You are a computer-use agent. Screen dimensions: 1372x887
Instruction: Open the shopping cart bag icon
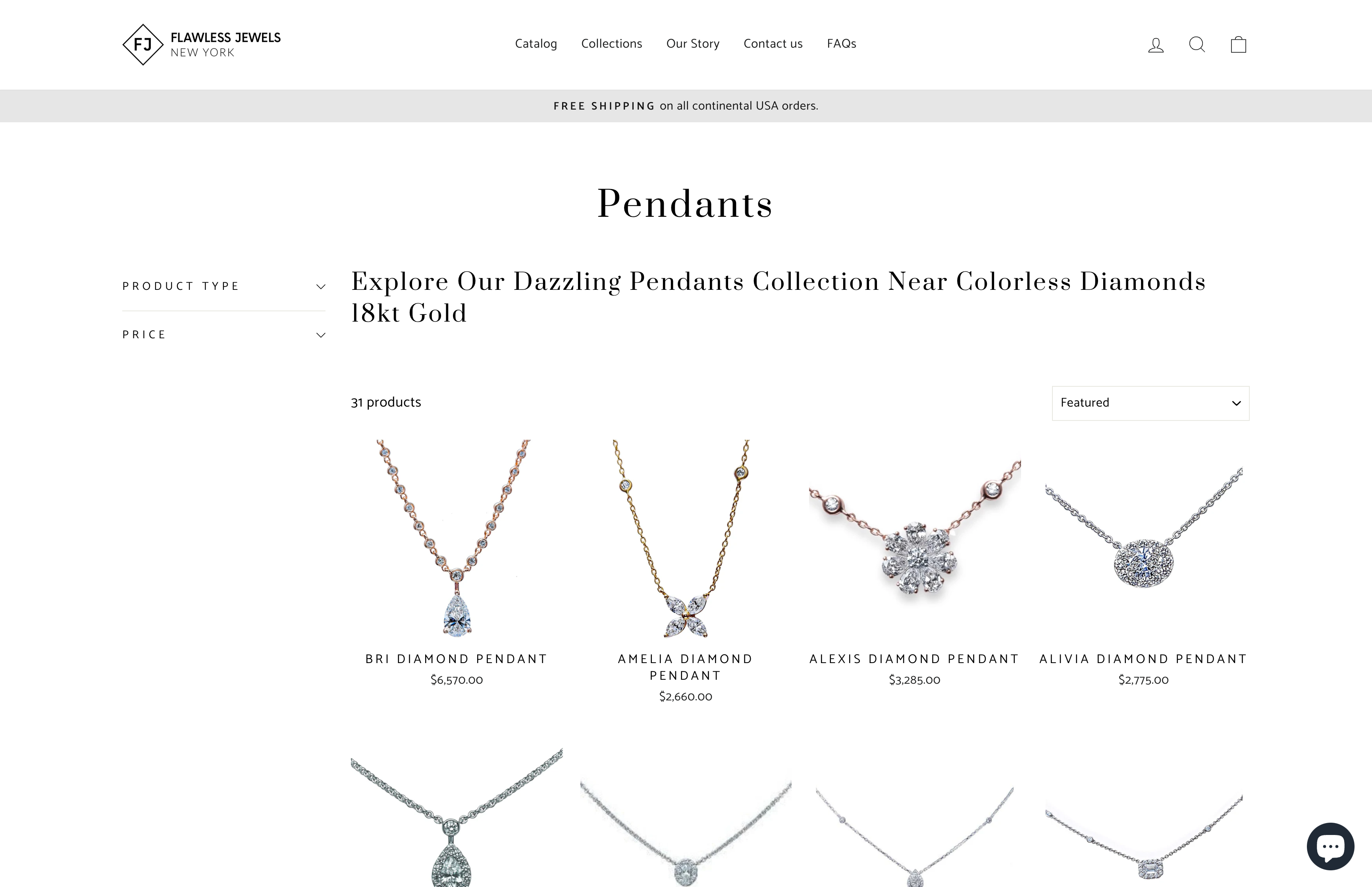click(x=1239, y=44)
